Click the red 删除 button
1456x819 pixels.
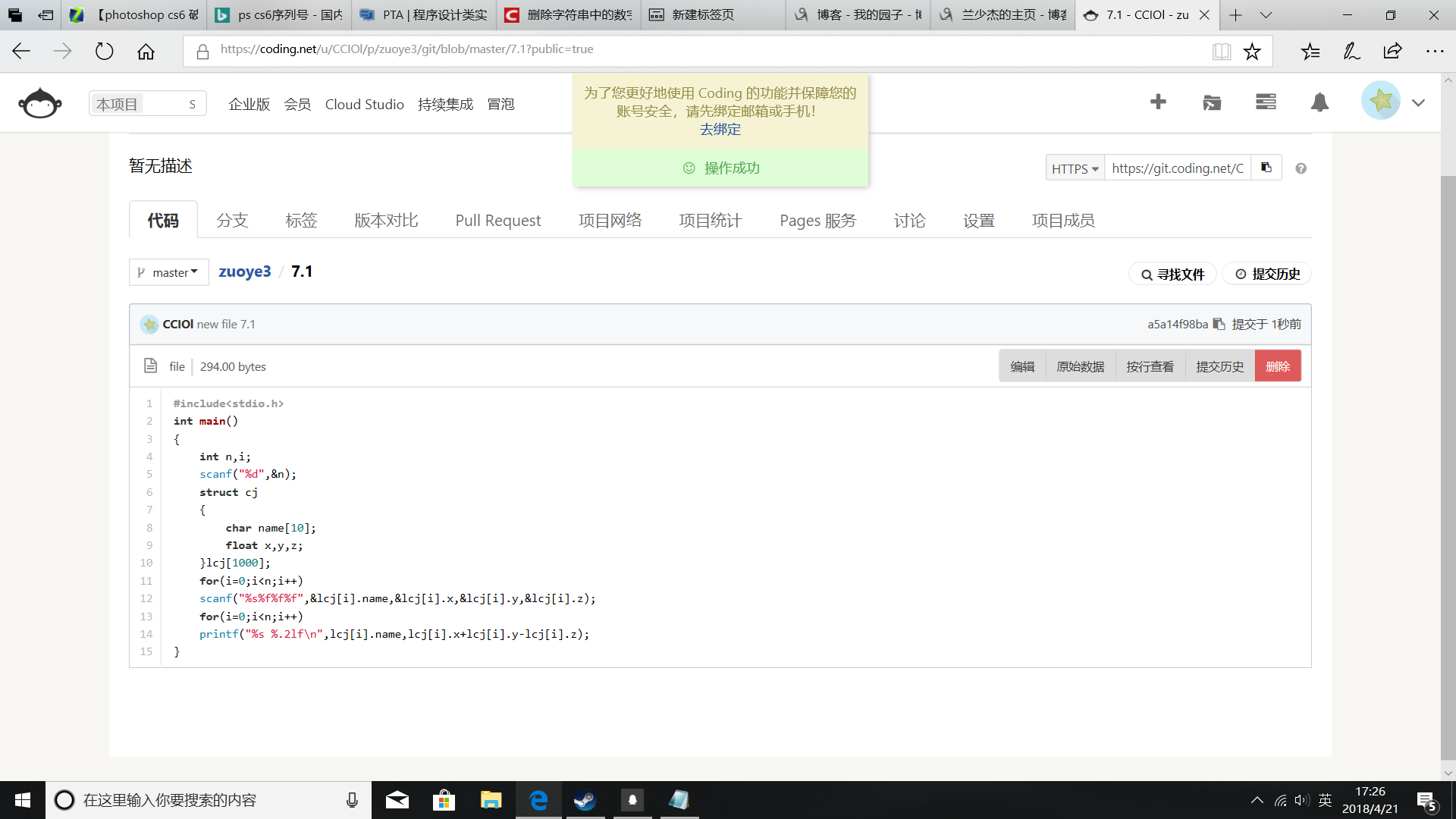click(x=1278, y=366)
